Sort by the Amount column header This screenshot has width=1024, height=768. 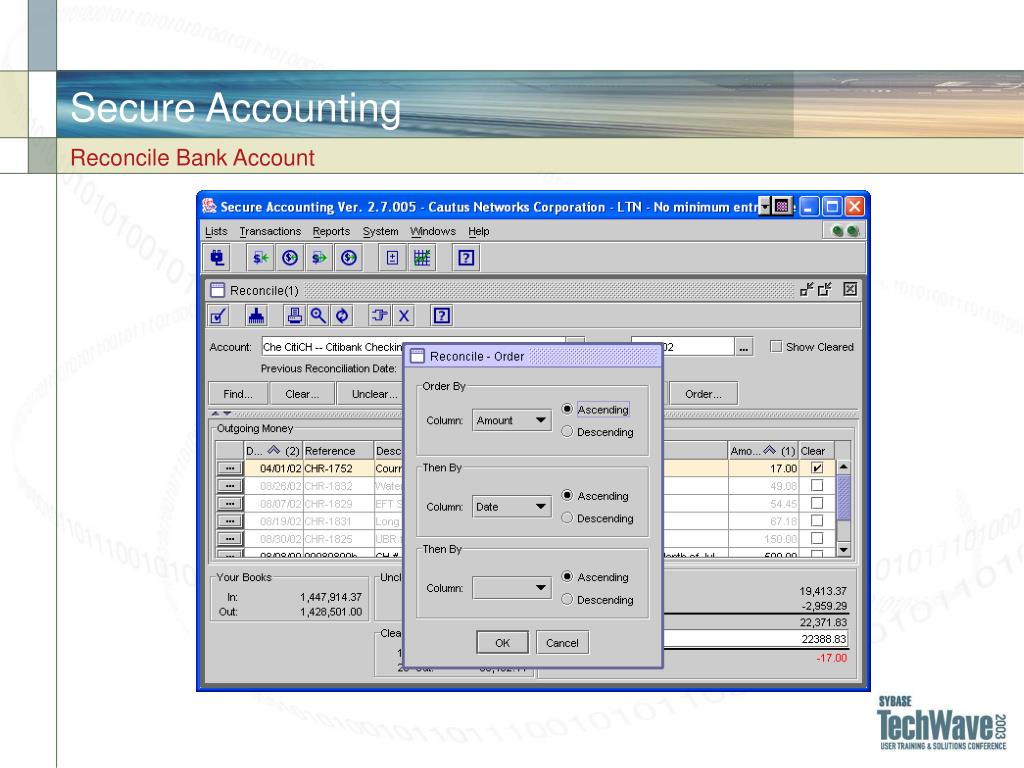coord(763,451)
